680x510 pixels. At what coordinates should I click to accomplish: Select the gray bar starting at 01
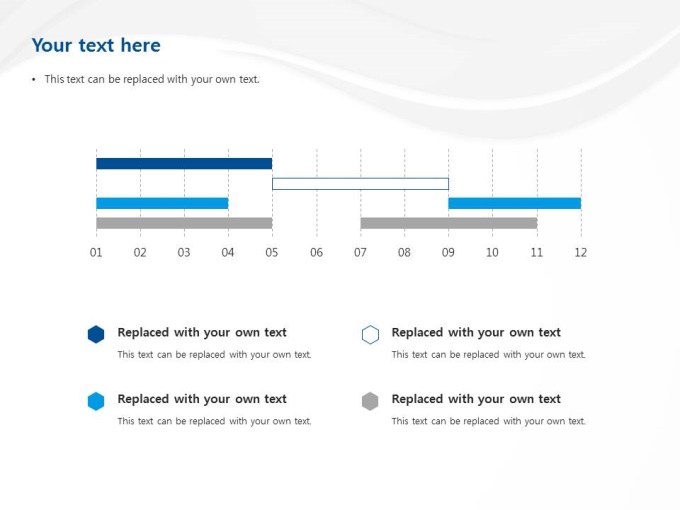click(184, 223)
